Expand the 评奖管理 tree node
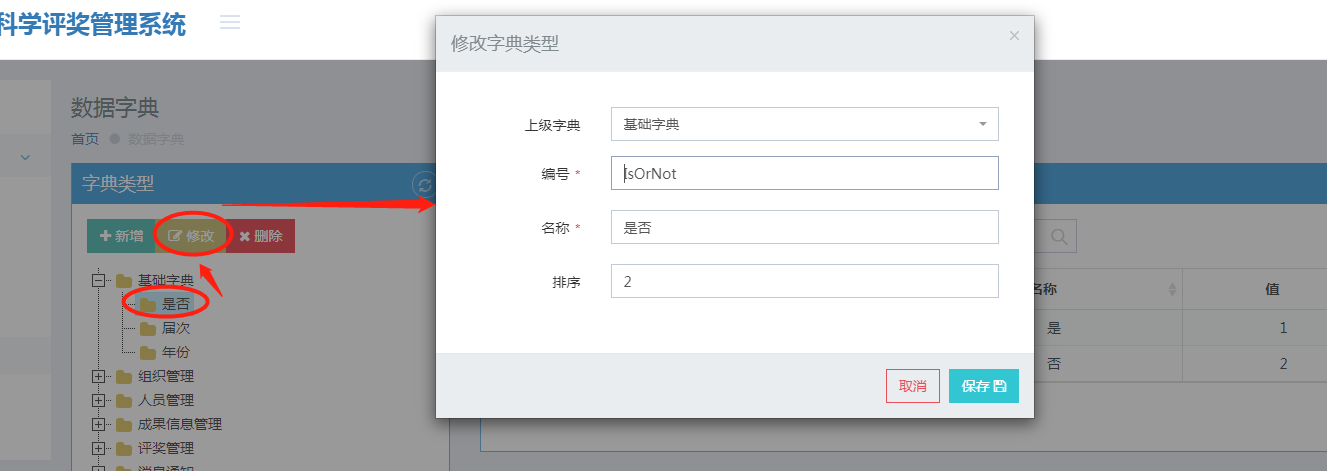The width and height of the screenshot is (1327, 471). coord(99,448)
